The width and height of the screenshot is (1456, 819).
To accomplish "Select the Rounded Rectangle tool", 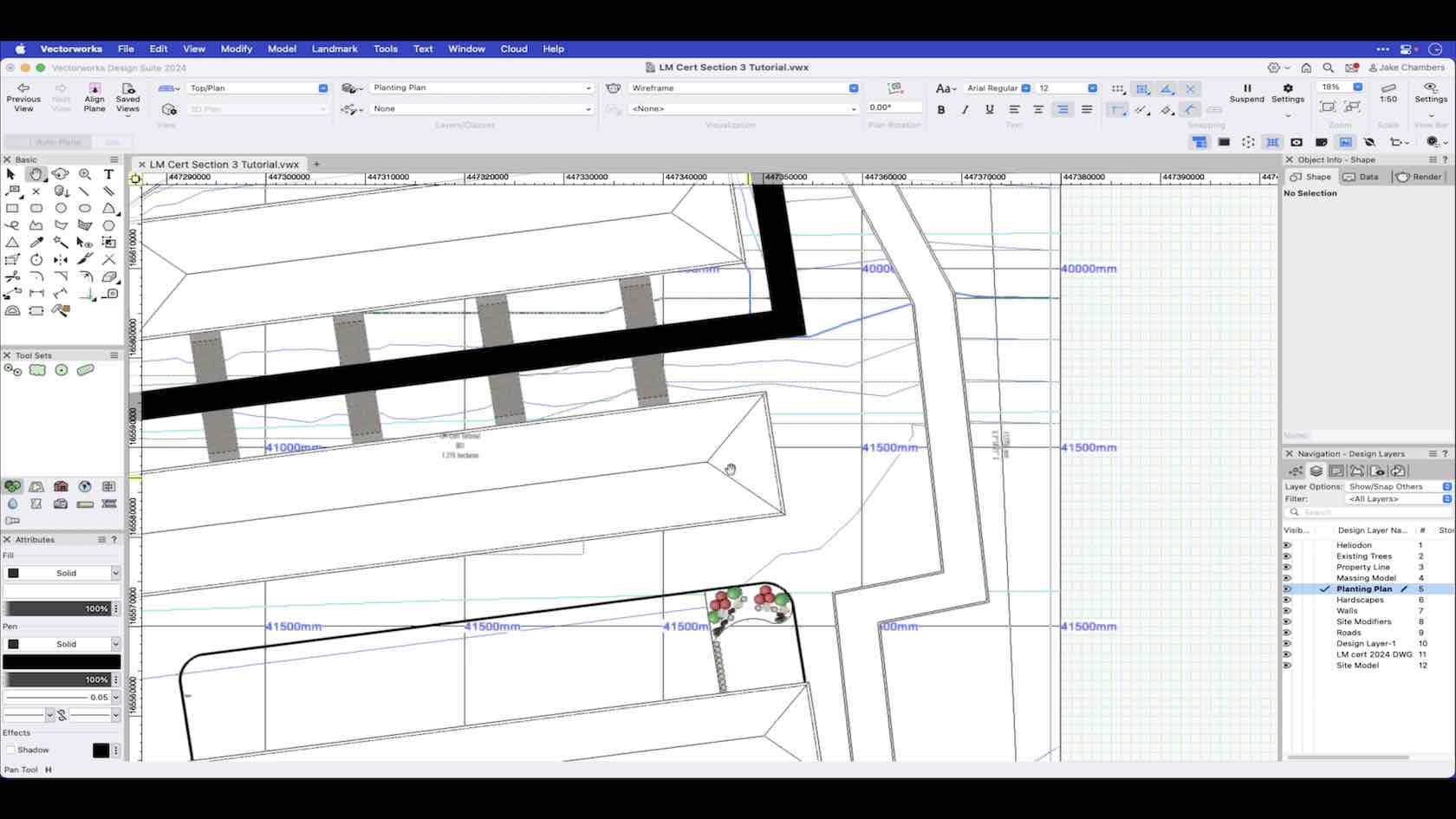I will [x=36, y=208].
